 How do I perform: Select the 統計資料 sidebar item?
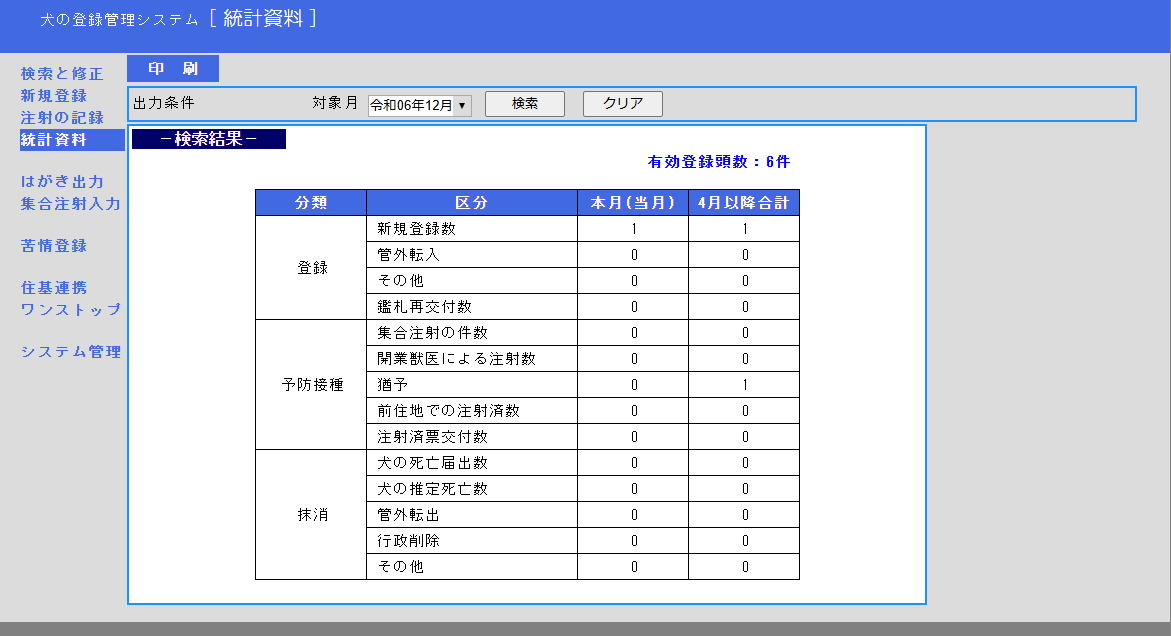[54, 140]
